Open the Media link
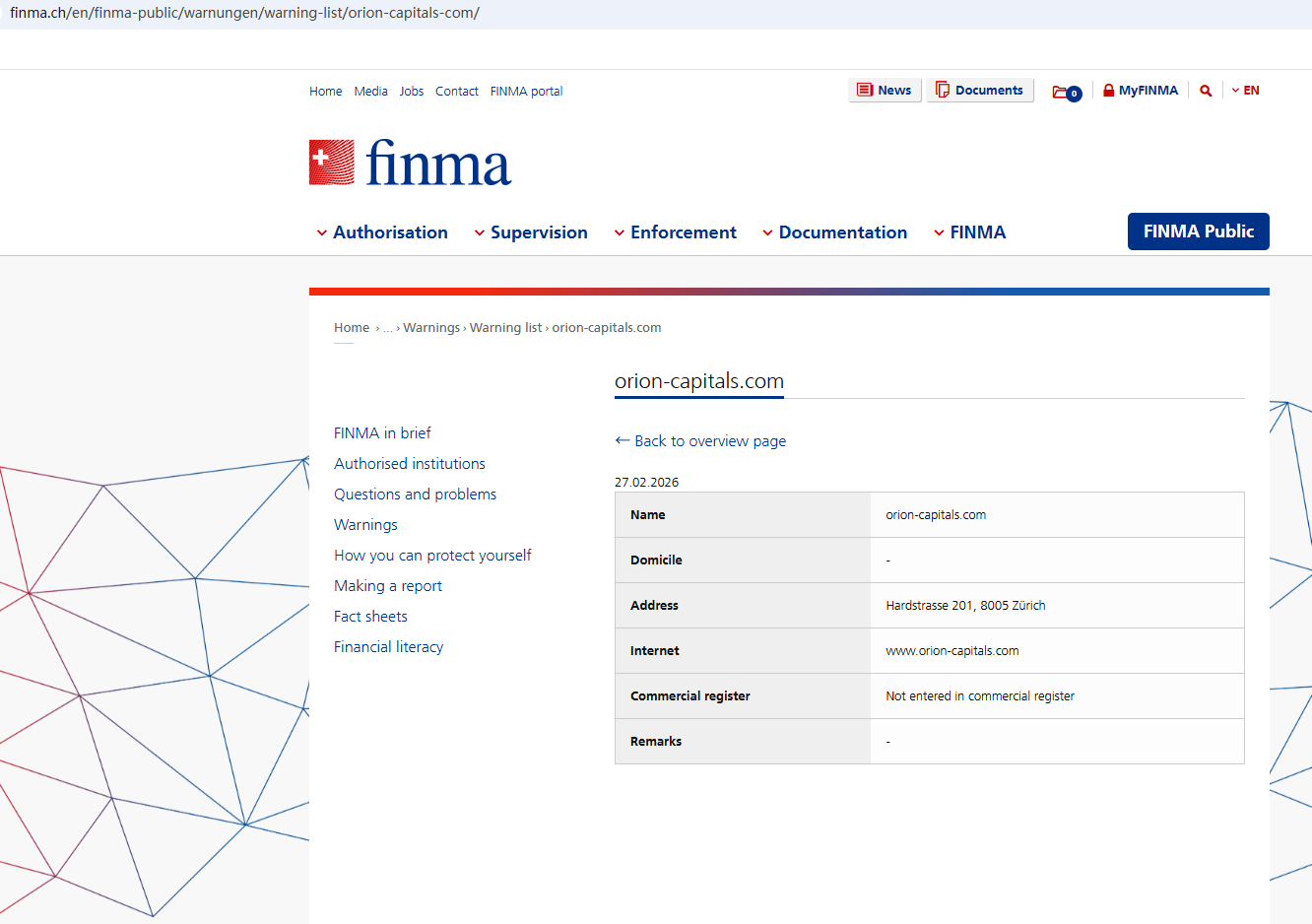 coord(371,92)
